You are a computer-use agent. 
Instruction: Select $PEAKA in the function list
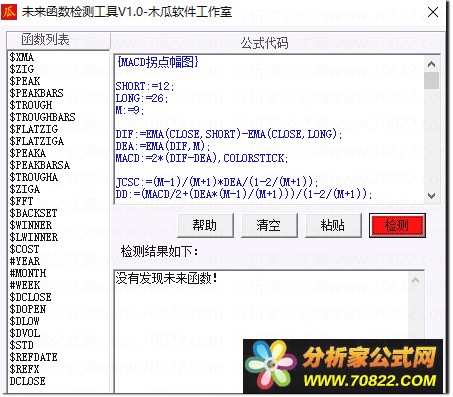pyautogui.click(x=28, y=153)
